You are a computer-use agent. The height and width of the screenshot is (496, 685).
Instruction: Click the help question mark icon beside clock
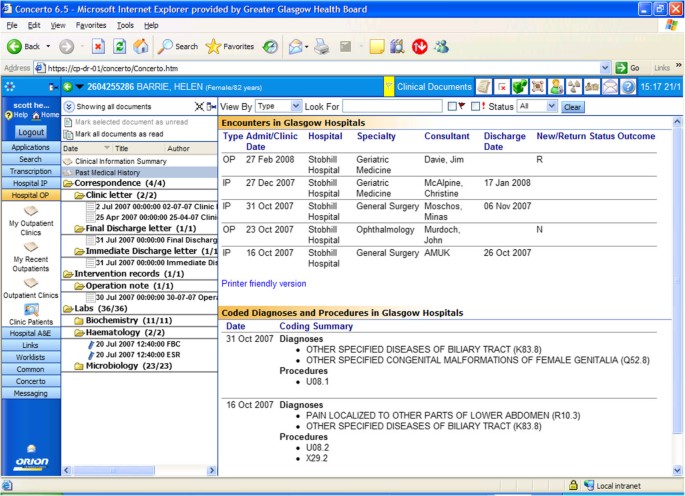[628, 87]
